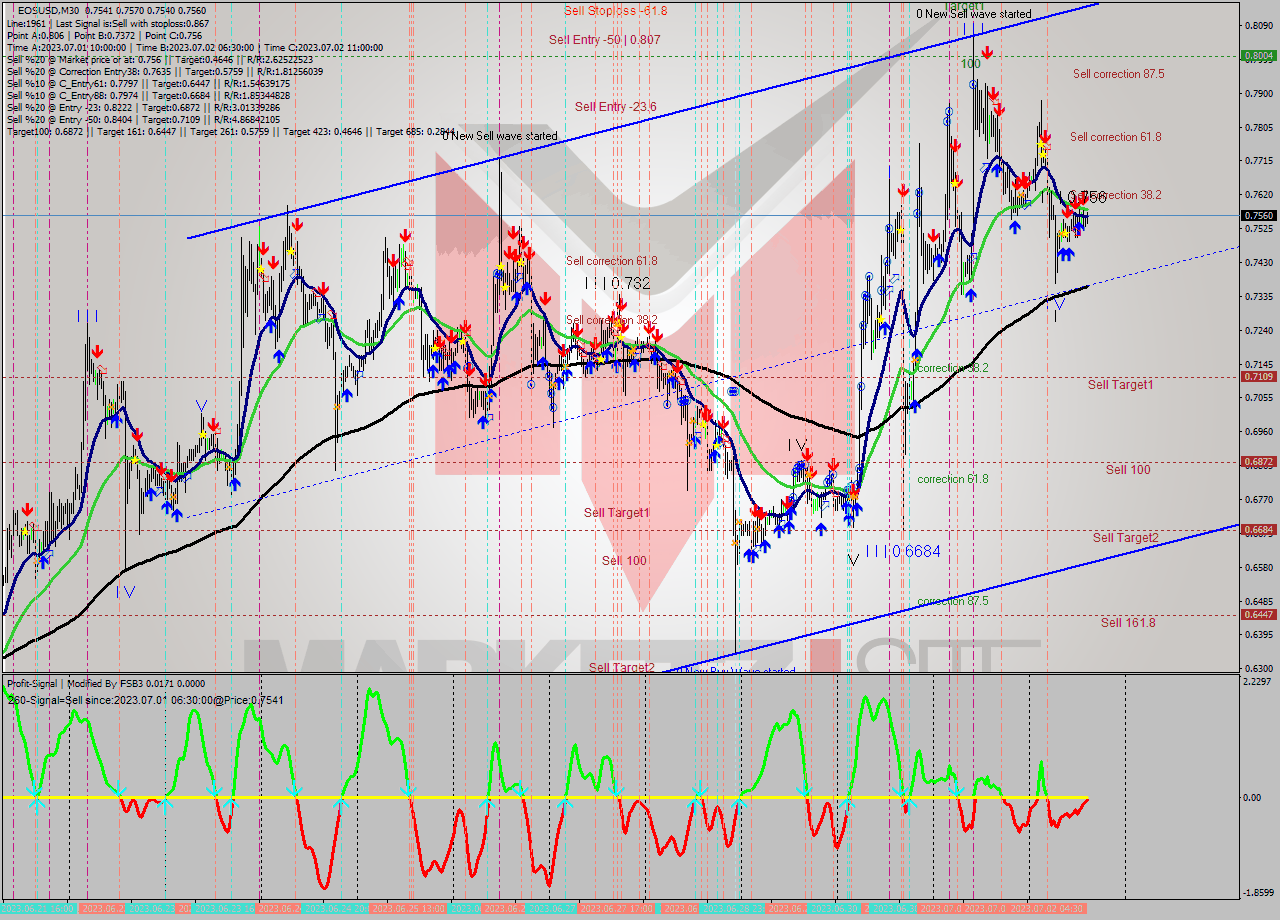1280x920 pixels.
Task: Click the 'Sell Stoploss -61.8' label
Action: click(615, 10)
